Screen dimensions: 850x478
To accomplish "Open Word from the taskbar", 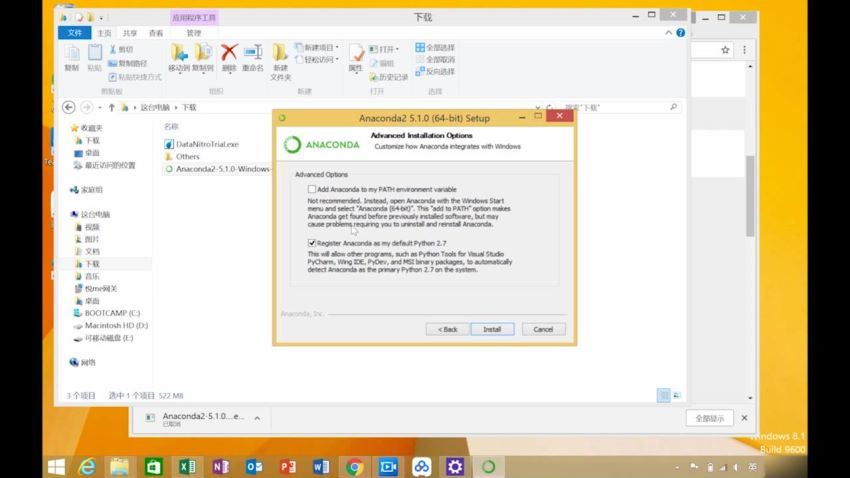I will pos(321,467).
